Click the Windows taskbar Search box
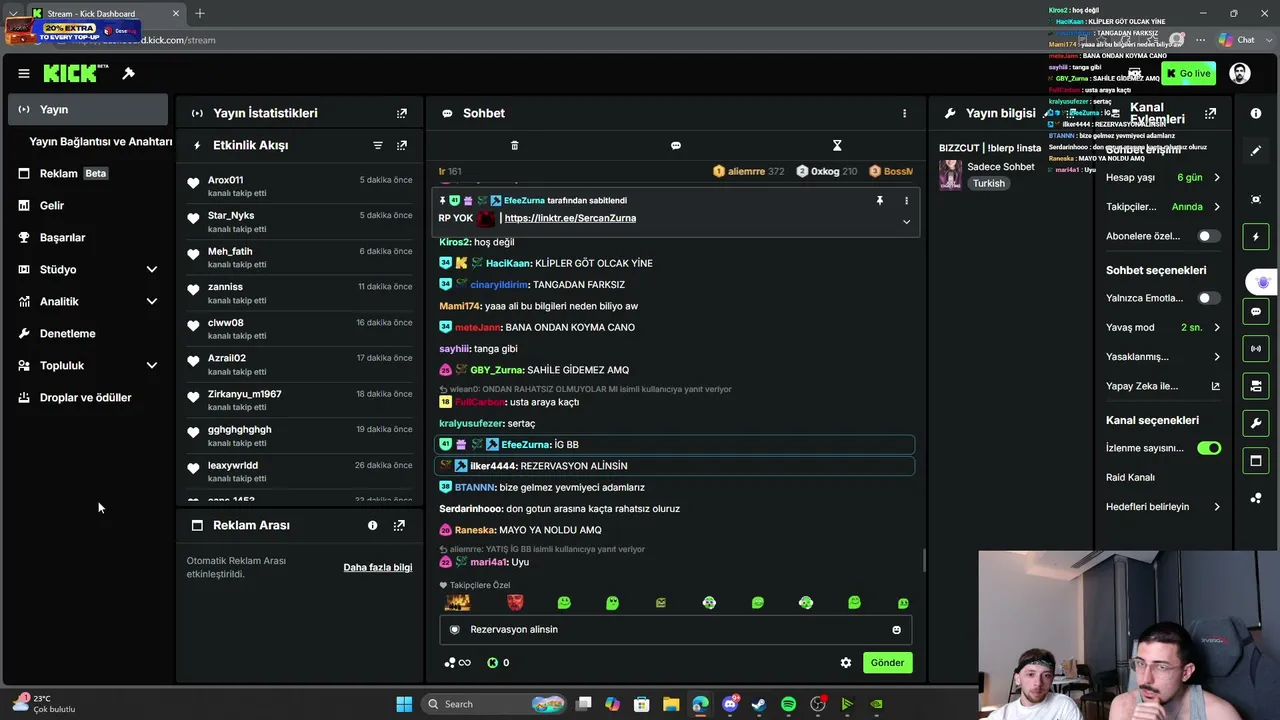 (496, 704)
